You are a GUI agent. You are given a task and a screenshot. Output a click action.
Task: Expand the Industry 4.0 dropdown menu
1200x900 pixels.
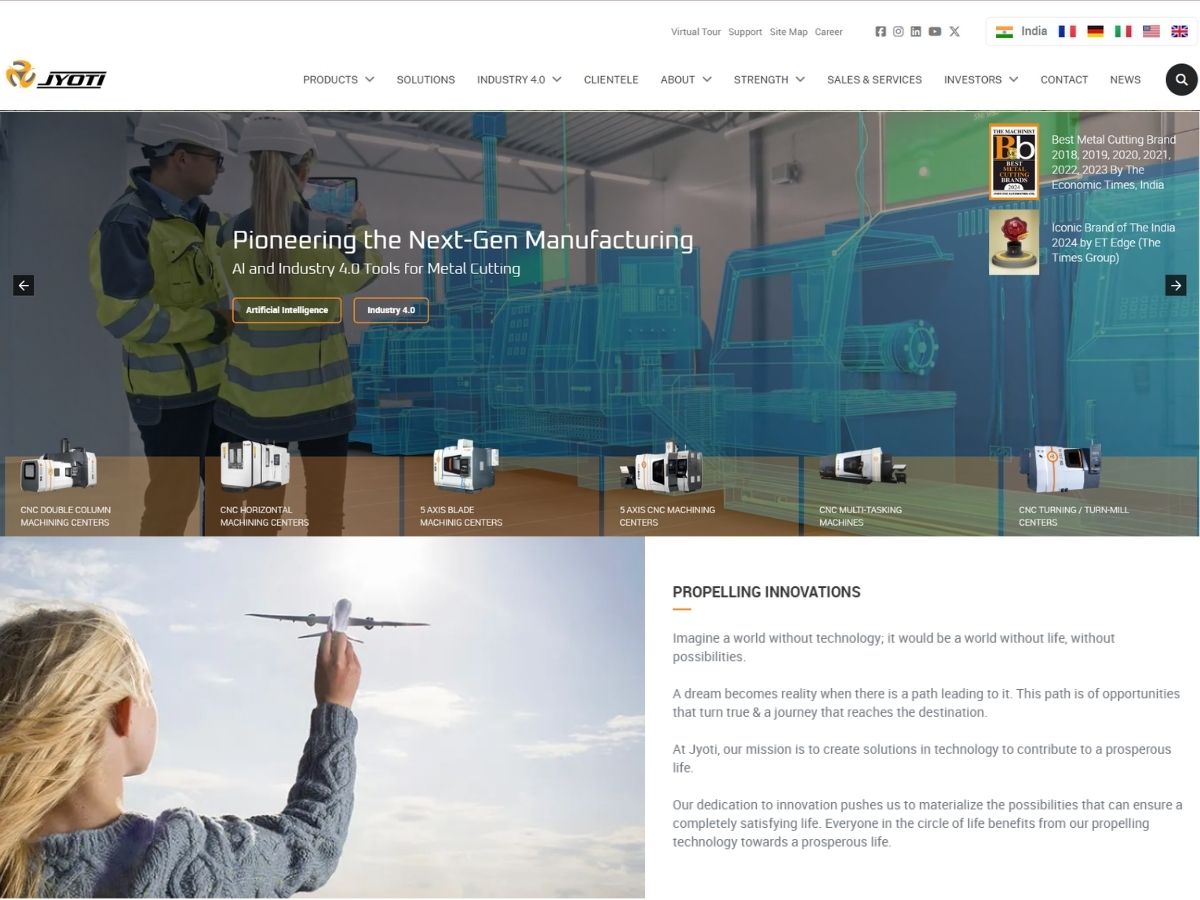pyautogui.click(x=518, y=80)
